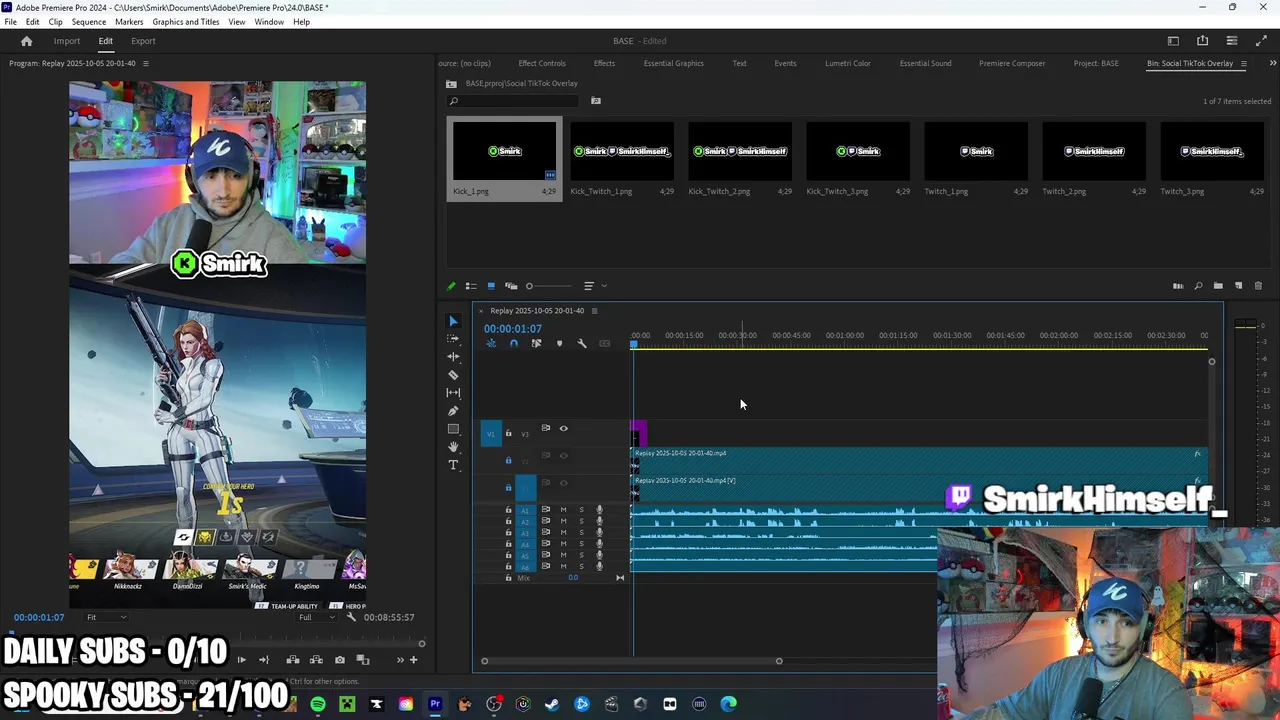Open Quick Export share icon
1280x720 pixels.
(1202, 41)
